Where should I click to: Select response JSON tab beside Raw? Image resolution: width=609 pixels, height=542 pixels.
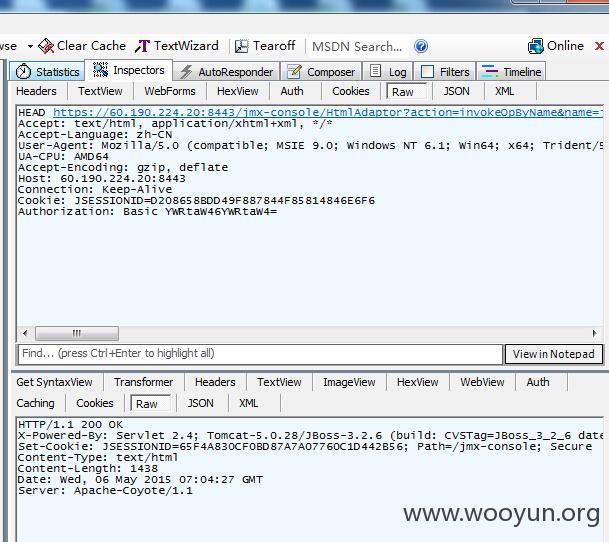click(x=200, y=403)
